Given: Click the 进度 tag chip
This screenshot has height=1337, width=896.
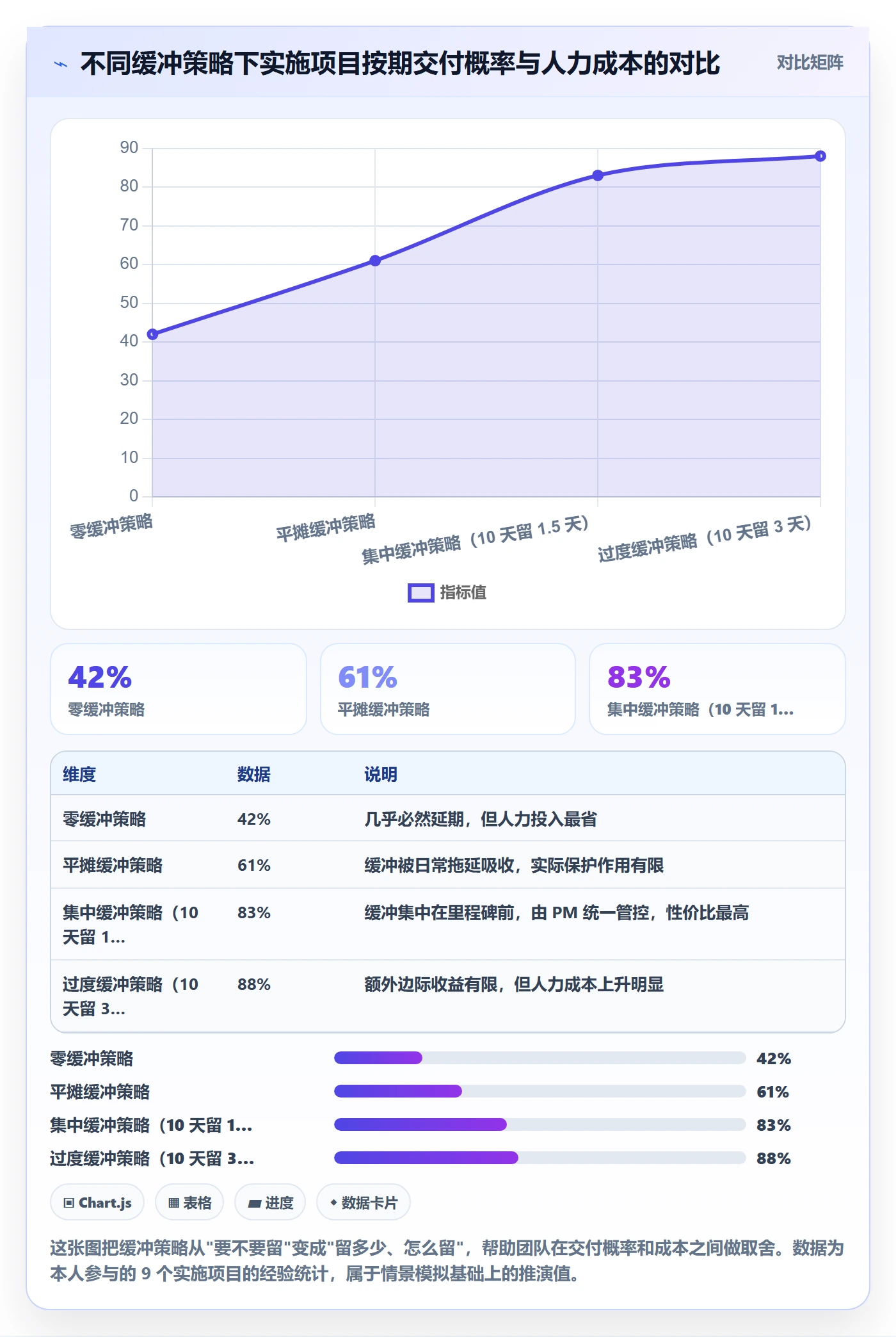Looking at the screenshot, I should [x=270, y=1203].
